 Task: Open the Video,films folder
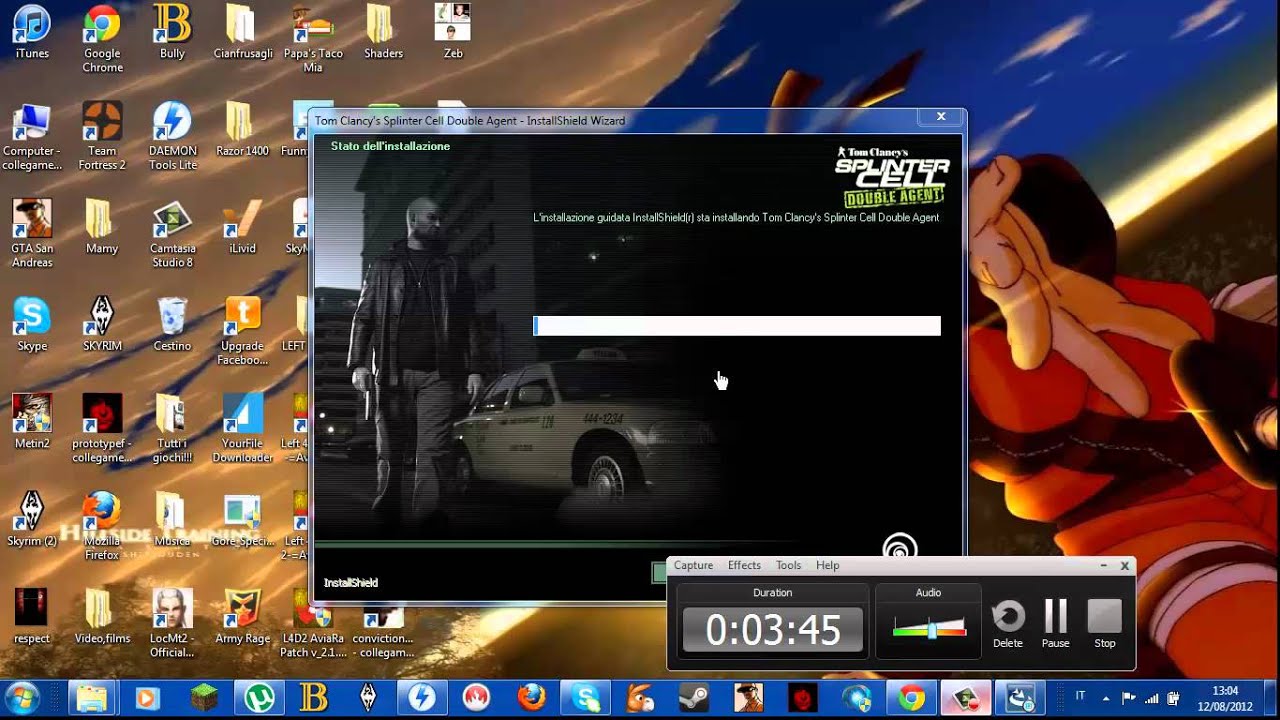102,616
